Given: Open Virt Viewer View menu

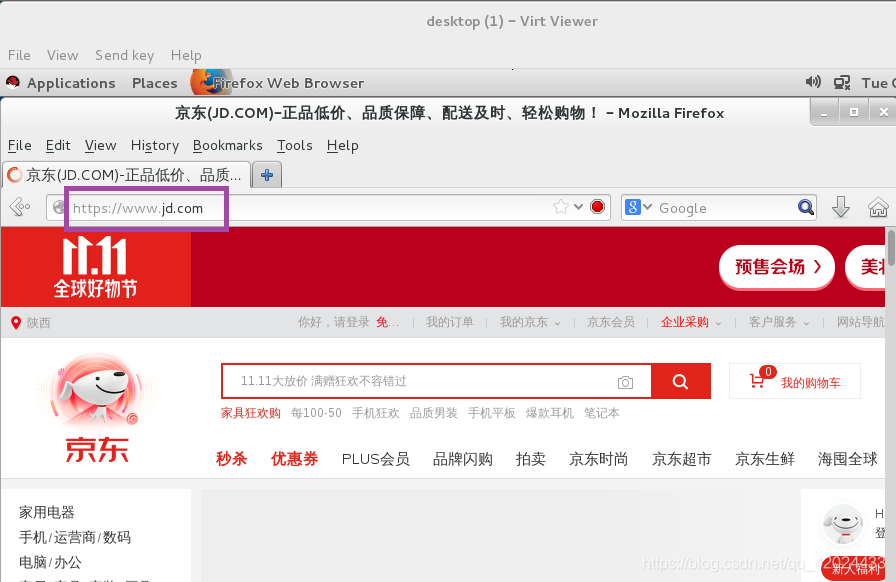Looking at the screenshot, I should tap(62, 55).
